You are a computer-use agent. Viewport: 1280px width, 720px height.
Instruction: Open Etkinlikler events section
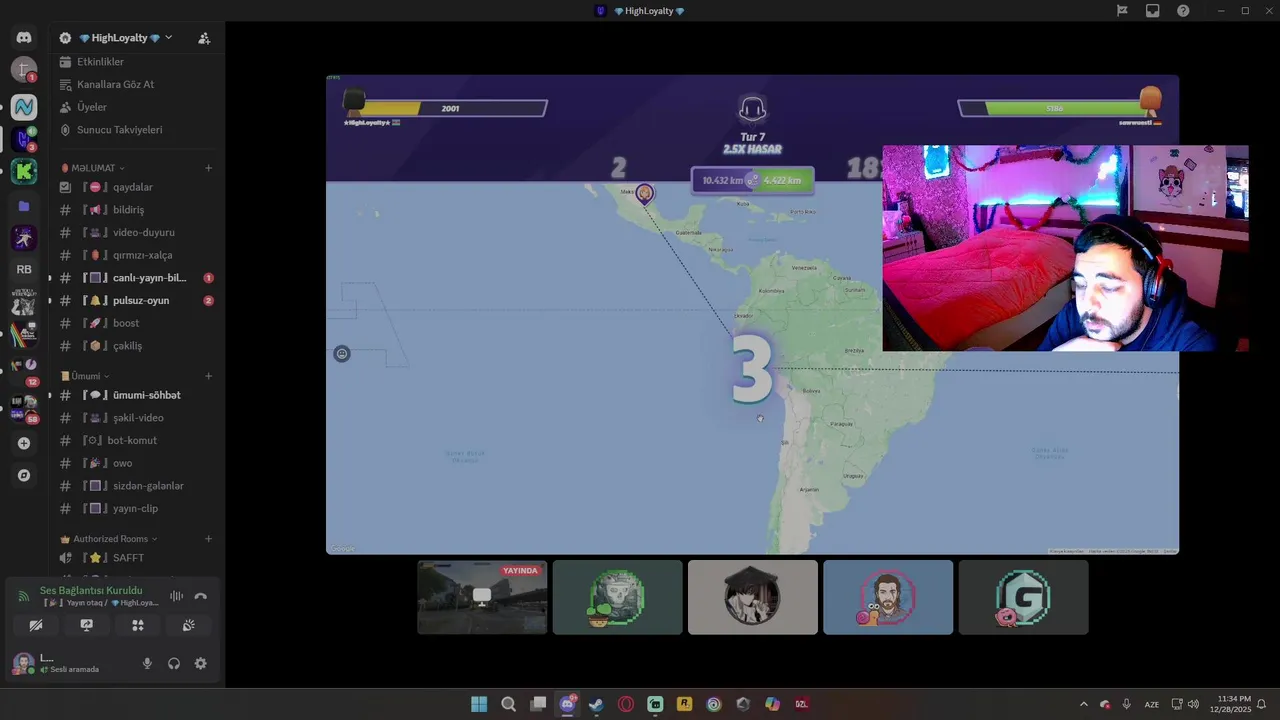(136, 62)
